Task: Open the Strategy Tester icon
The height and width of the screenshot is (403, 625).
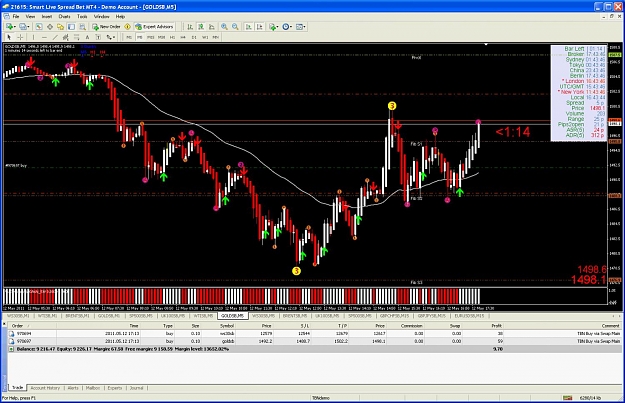Action: 82,27
